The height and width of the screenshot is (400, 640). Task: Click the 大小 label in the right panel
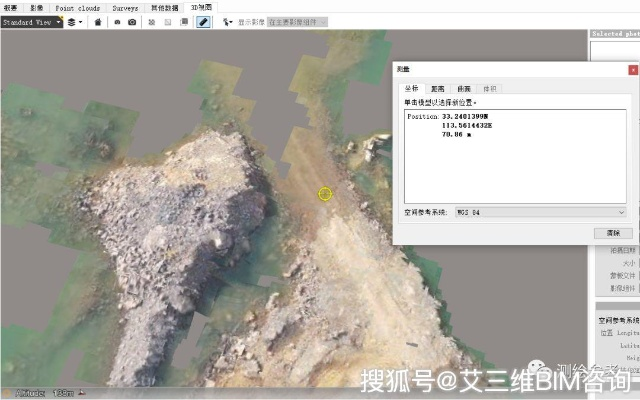[x=629, y=263]
